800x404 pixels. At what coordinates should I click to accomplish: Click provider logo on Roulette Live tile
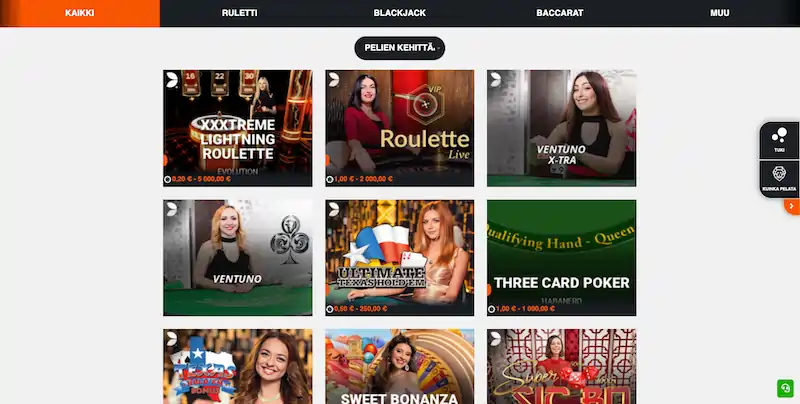[334, 79]
